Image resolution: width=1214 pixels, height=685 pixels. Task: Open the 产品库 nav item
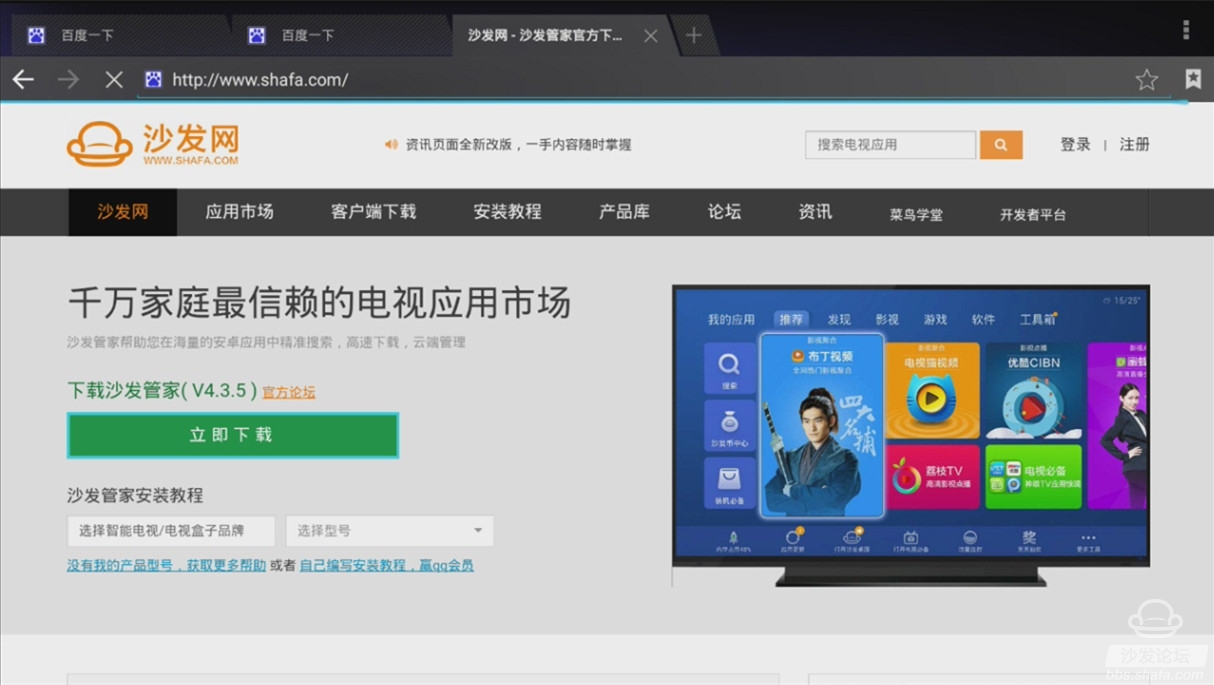click(x=624, y=212)
